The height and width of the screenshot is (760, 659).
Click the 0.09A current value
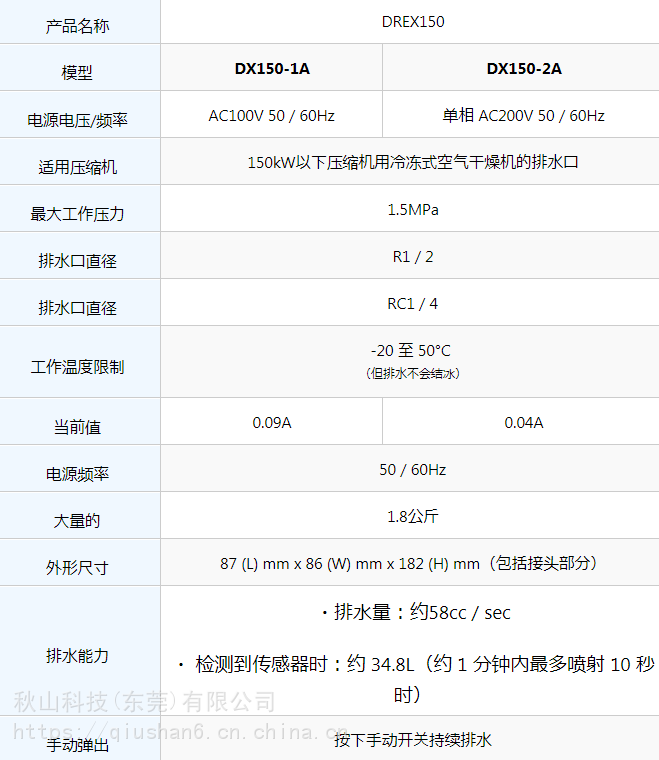point(272,423)
